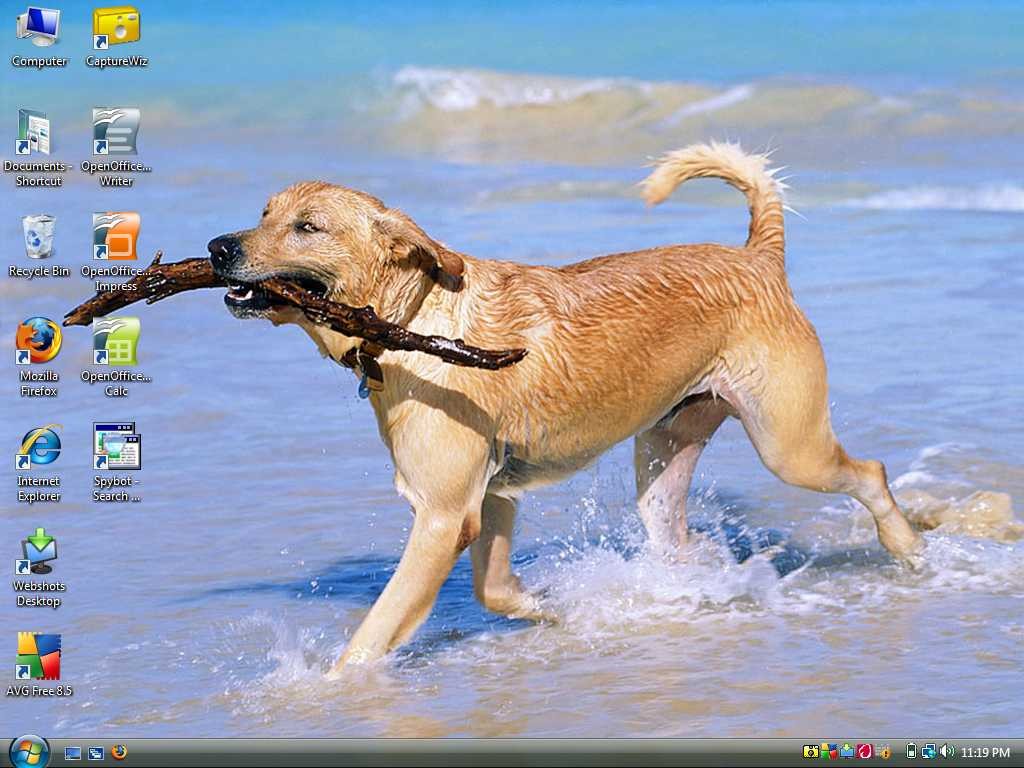Select the Spybot Search shortcut icon
Image resolution: width=1024 pixels, height=768 pixels.
click(x=116, y=463)
